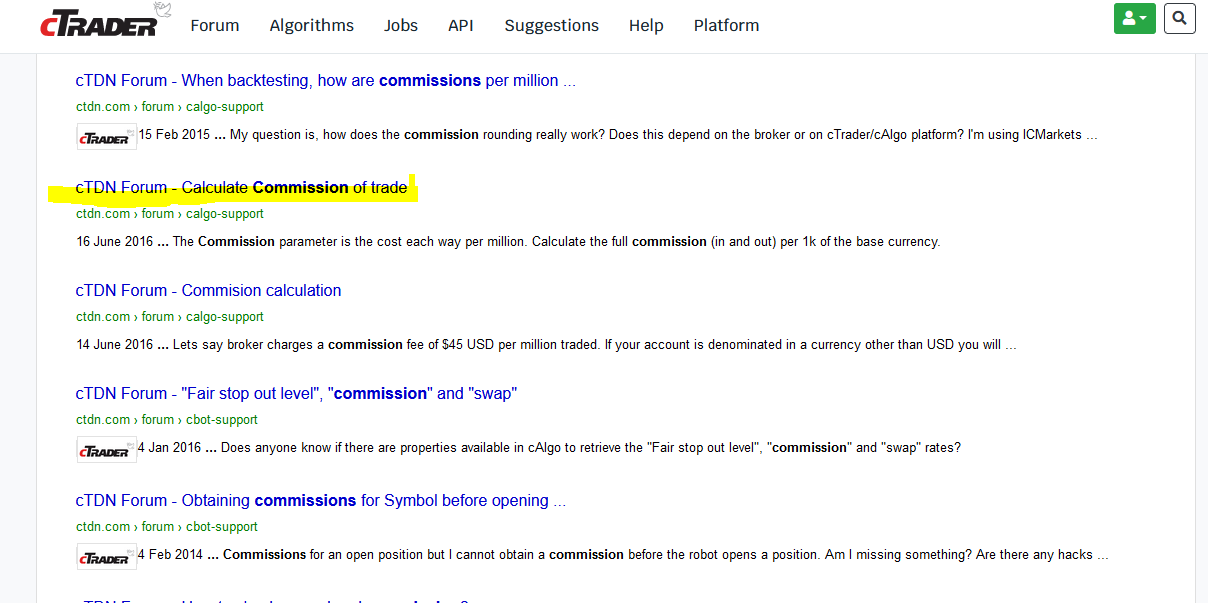Select Jobs in the navigation bar
Image resolution: width=1208 pixels, height=603 pixels.
pos(401,25)
